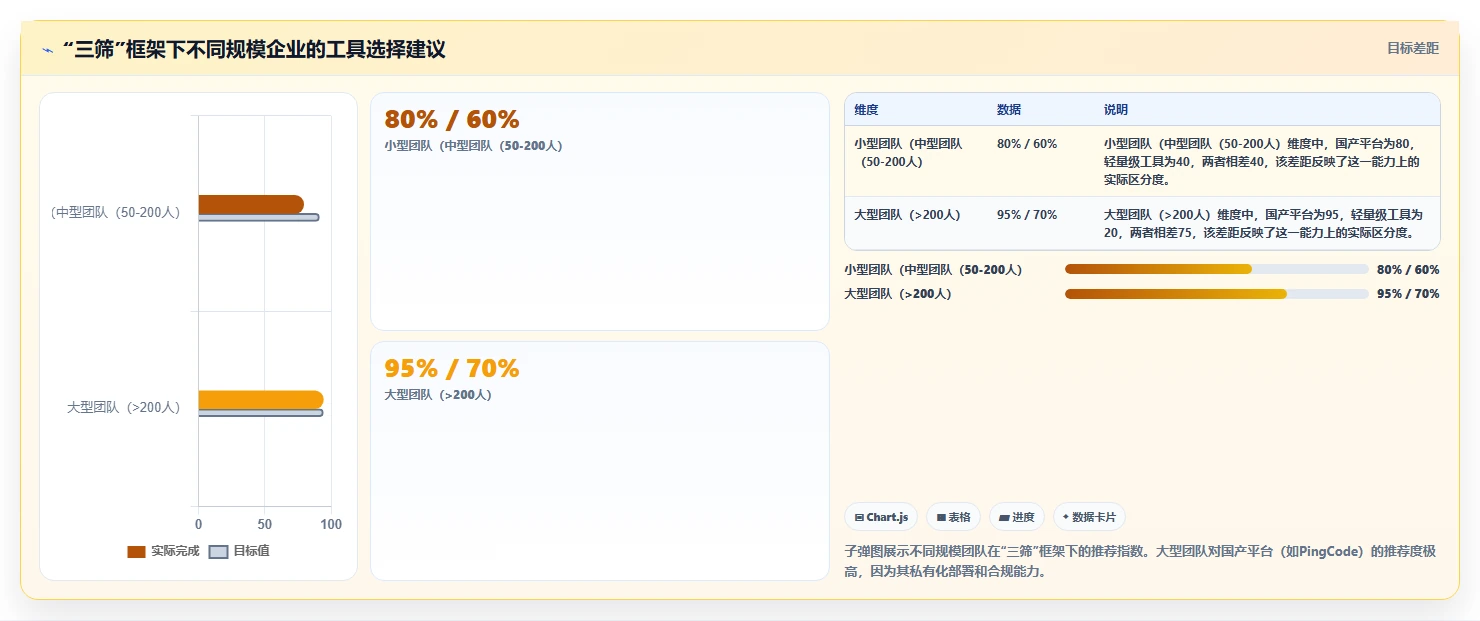The height and width of the screenshot is (621, 1480).
Task: Click the 大型团队 (>200人) chart axis label
Action: point(124,407)
